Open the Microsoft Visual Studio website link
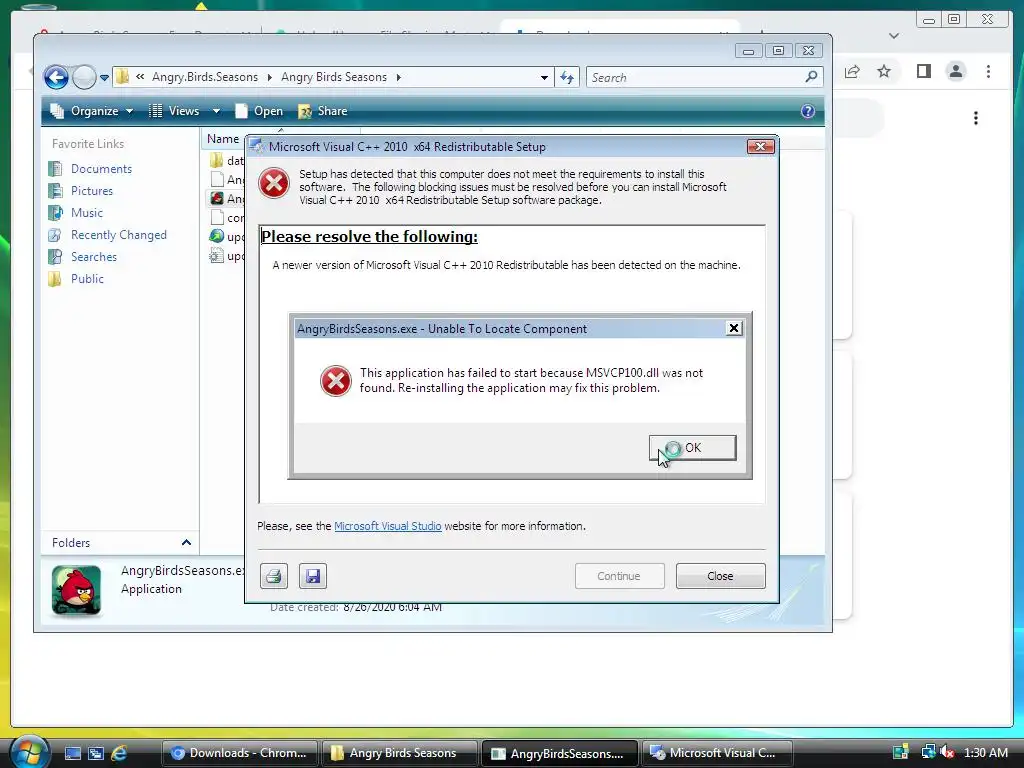 coord(388,526)
